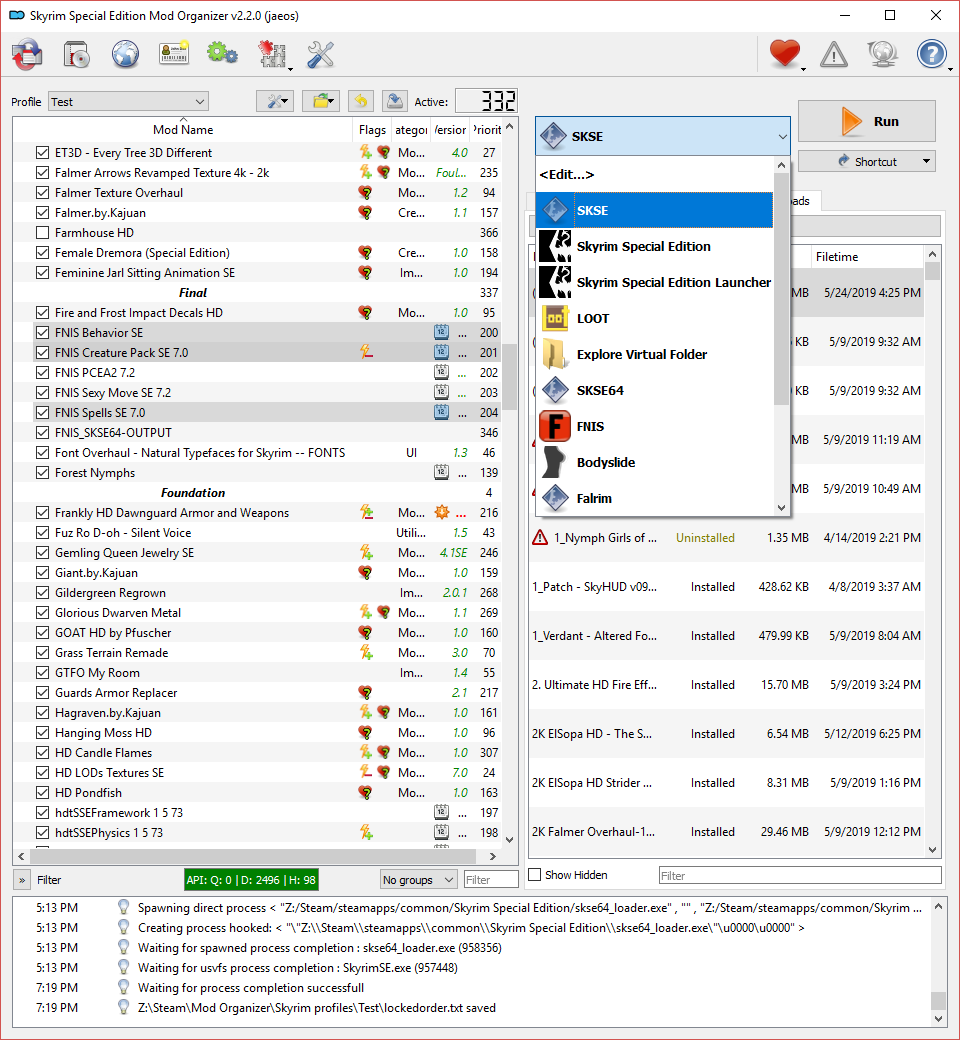Click the downloads Filter text field
The width and height of the screenshot is (960, 1040).
(800, 876)
